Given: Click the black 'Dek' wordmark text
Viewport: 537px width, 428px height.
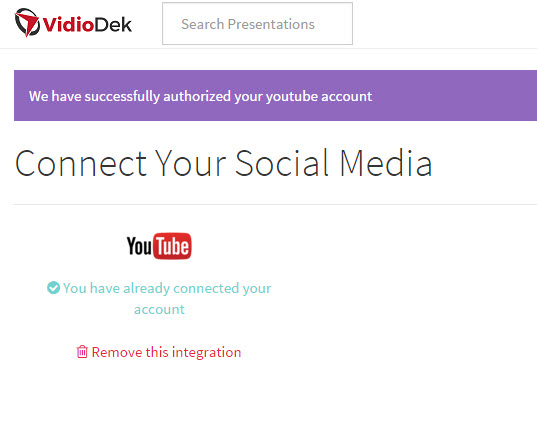Looking at the screenshot, I should [113, 25].
